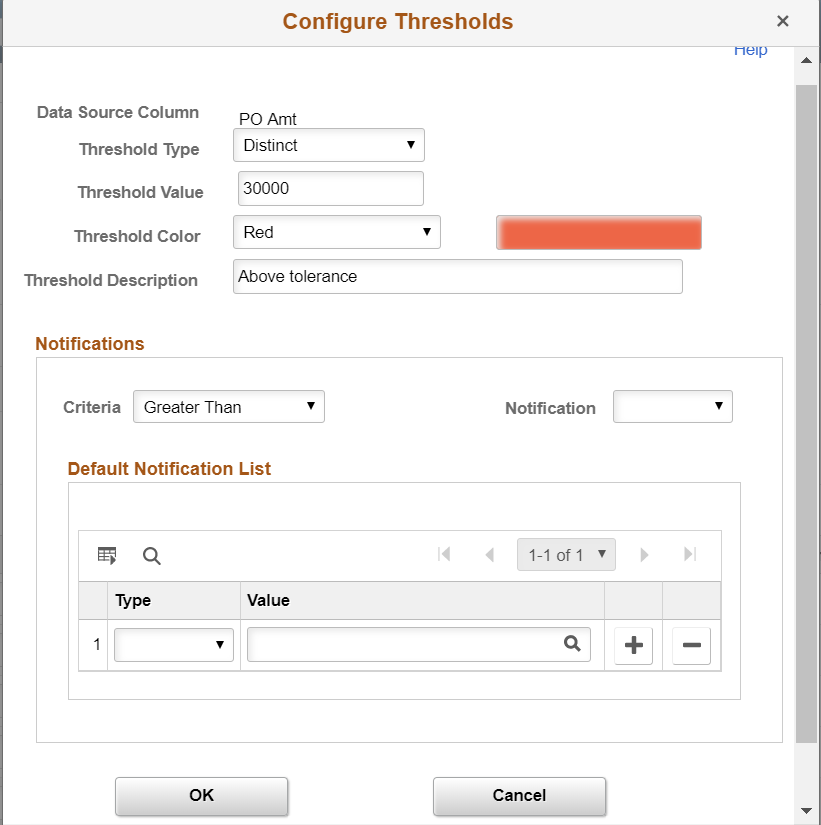Click the Cancel button

tap(519, 796)
